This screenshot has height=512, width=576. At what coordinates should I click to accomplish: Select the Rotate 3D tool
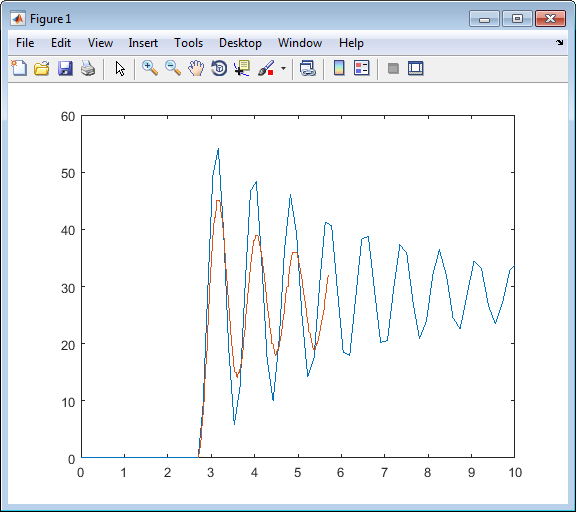click(x=219, y=68)
